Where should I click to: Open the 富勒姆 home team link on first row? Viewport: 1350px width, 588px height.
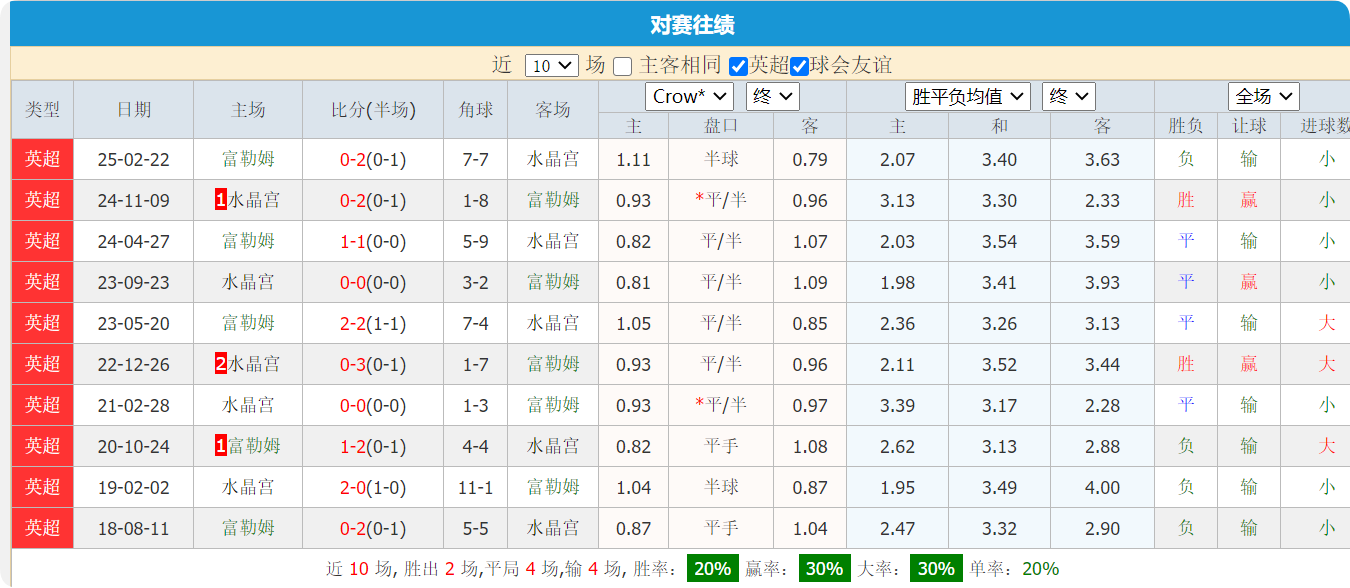247,158
